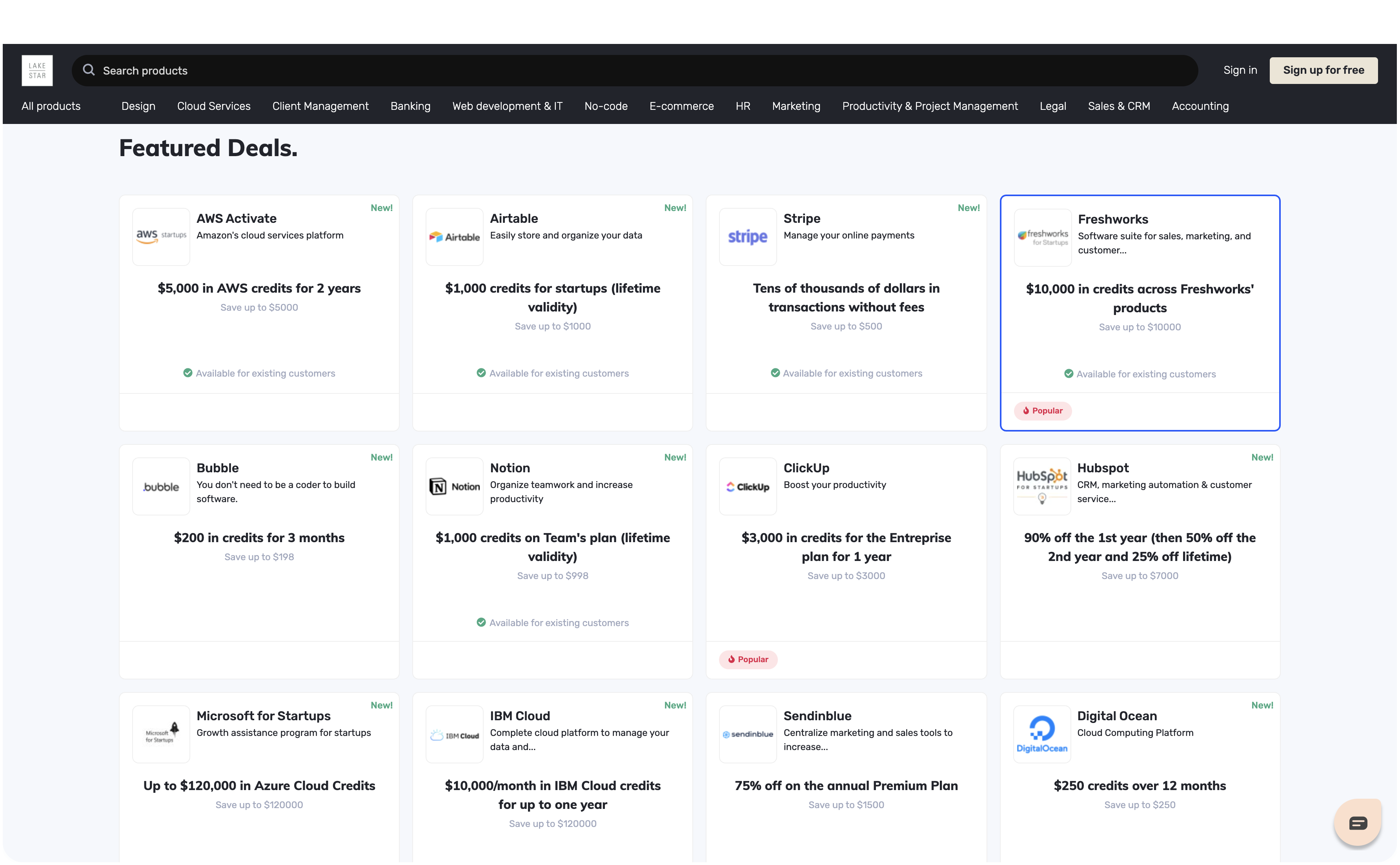
Task: Click the search magnifier icon
Action: click(89, 70)
